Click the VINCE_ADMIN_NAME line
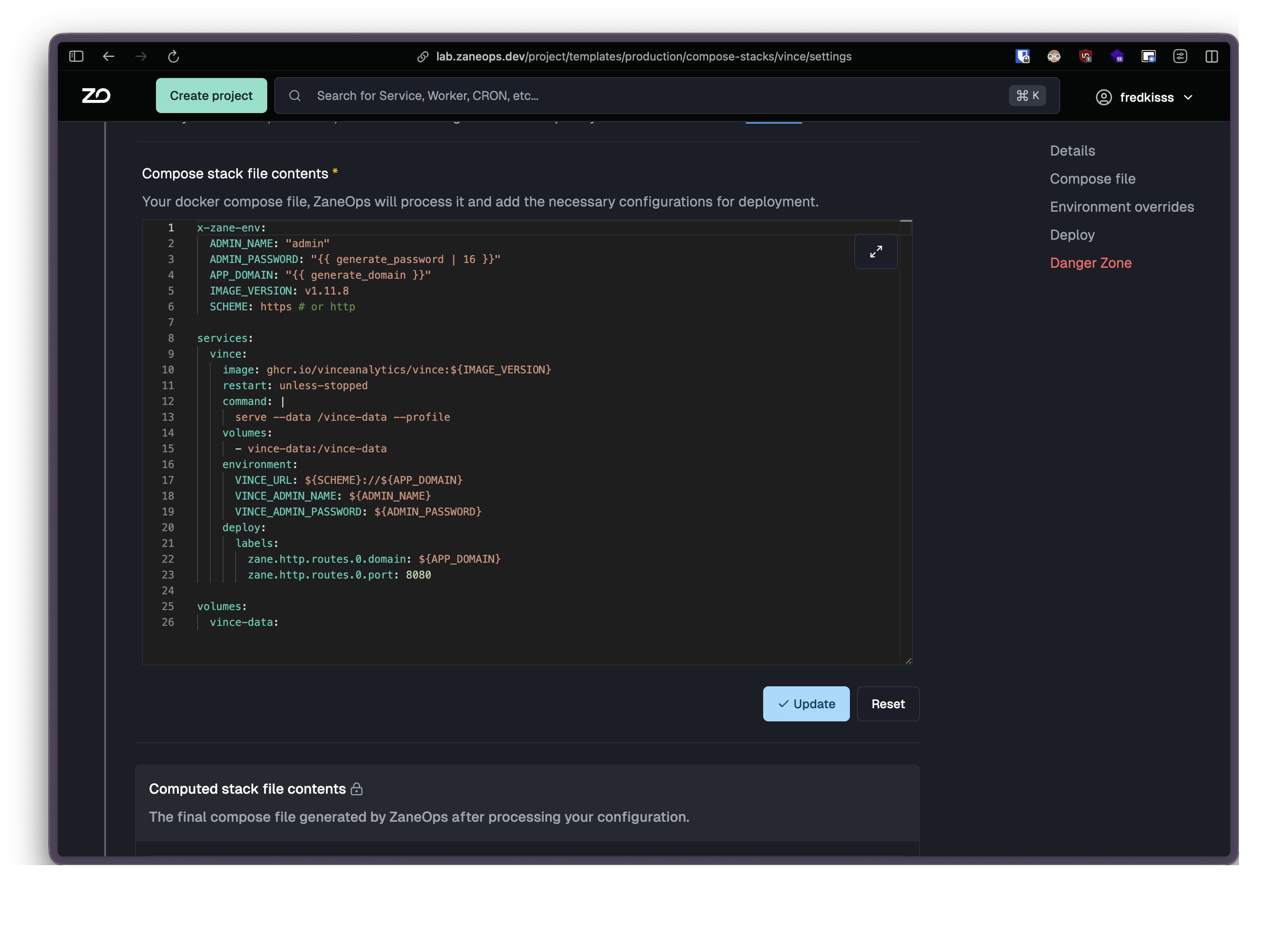 pos(333,496)
